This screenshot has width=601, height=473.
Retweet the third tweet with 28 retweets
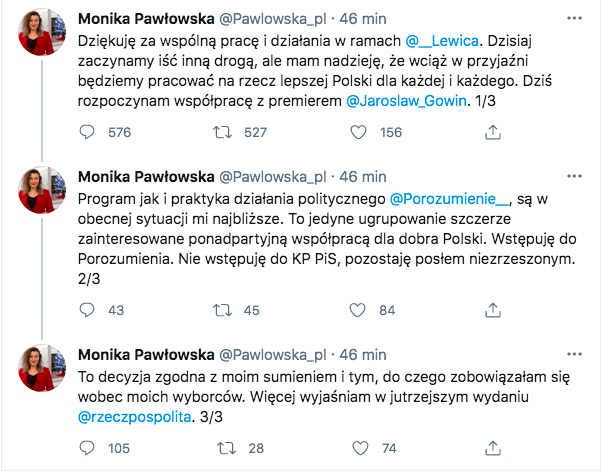pos(224,447)
